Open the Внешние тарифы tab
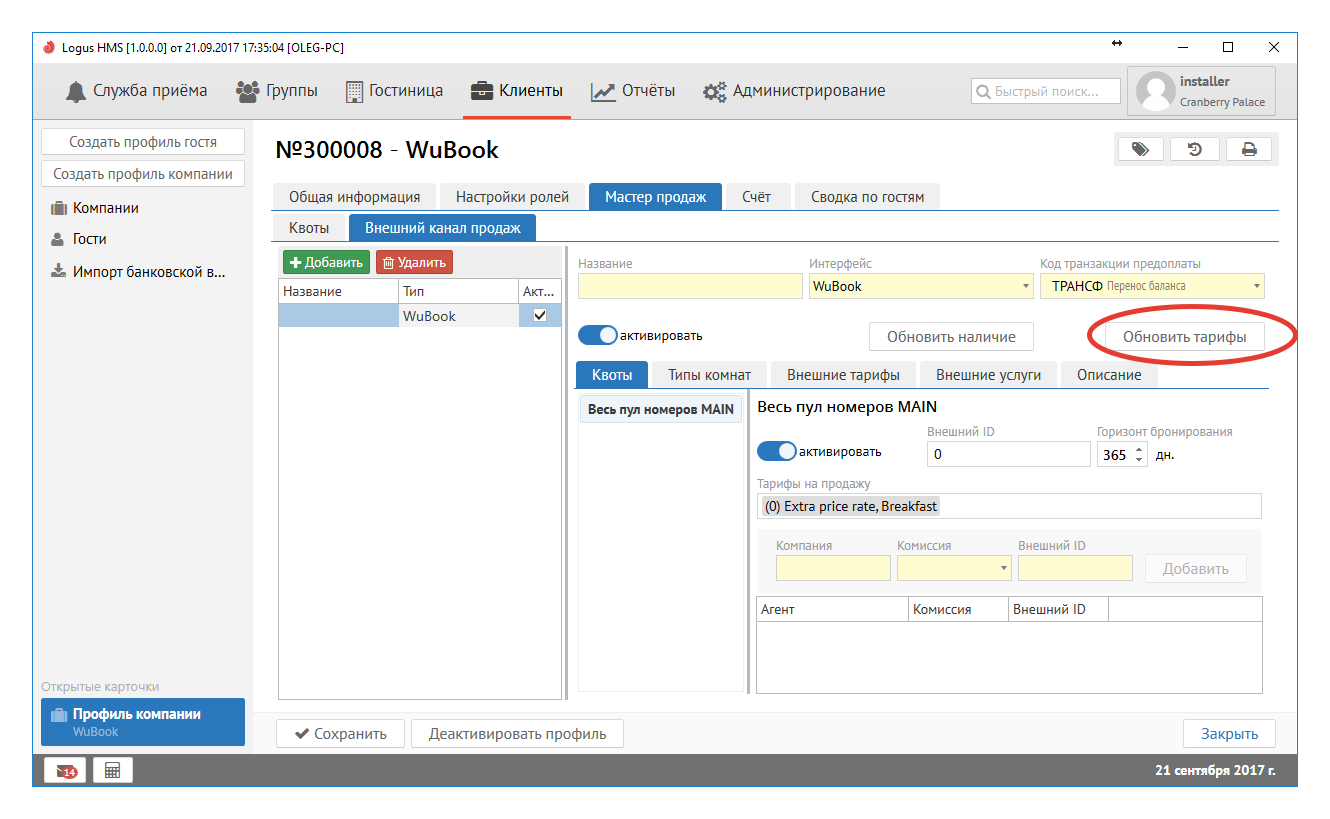1330x819 pixels. [843, 375]
